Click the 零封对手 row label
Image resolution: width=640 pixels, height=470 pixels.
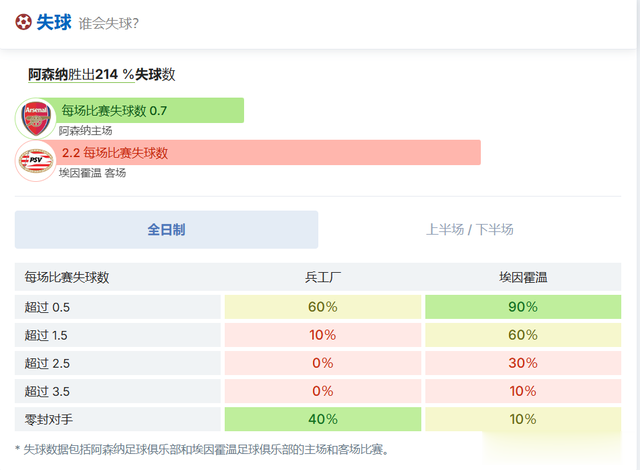[50, 419]
